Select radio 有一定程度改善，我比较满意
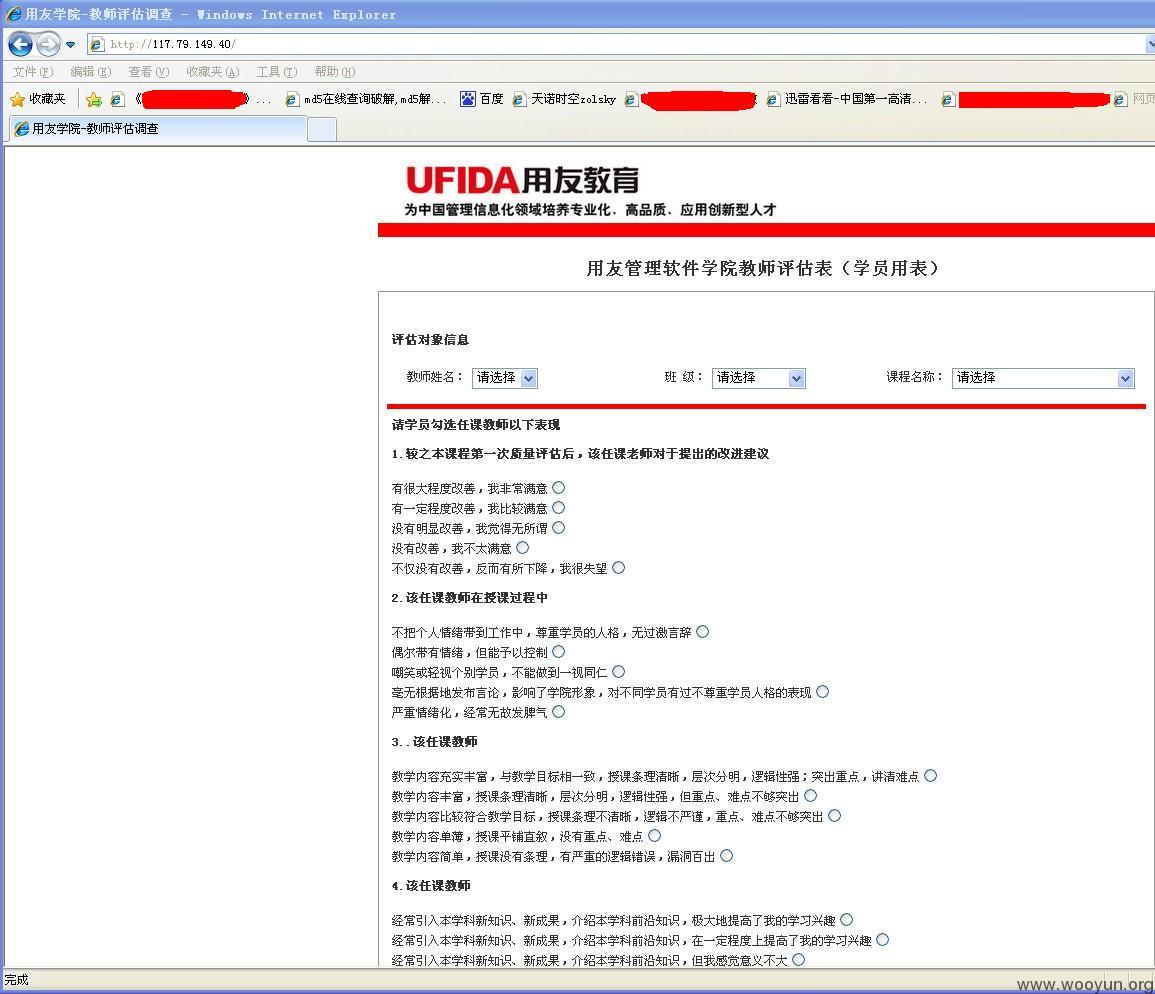Image resolution: width=1155 pixels, height=994 pixels. pos(558,508)
